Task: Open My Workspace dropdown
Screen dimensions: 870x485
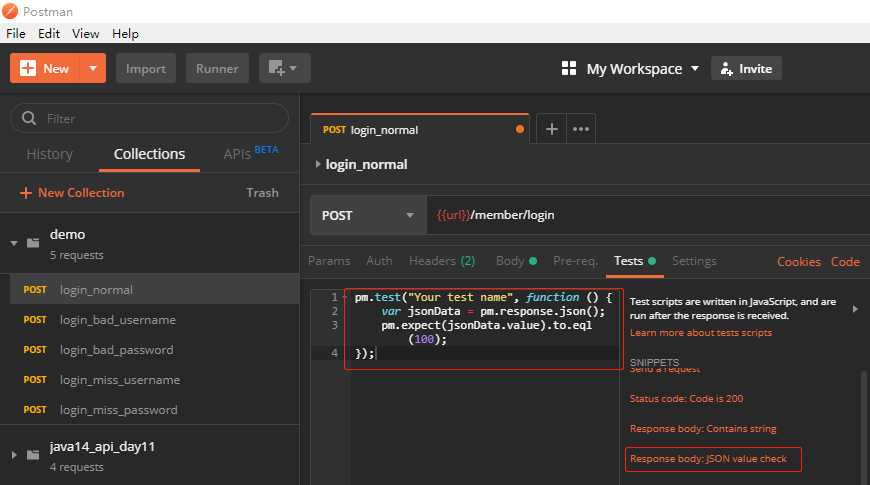Action: coord(643,69)
